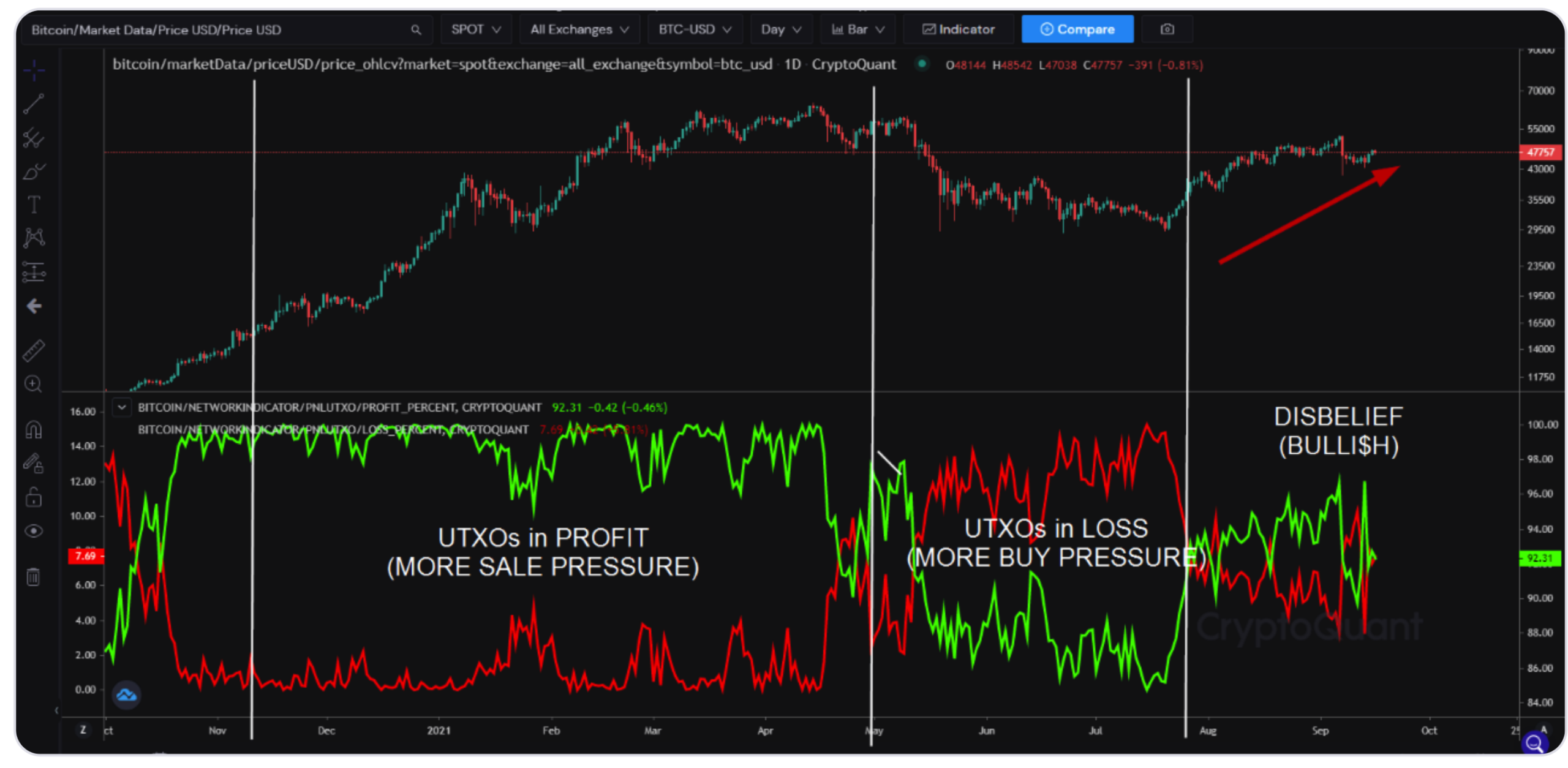Select the pitchfork drawing tool
This screenshot has width=1568, height=768.
pyautogui.click(x=34, y=138)
